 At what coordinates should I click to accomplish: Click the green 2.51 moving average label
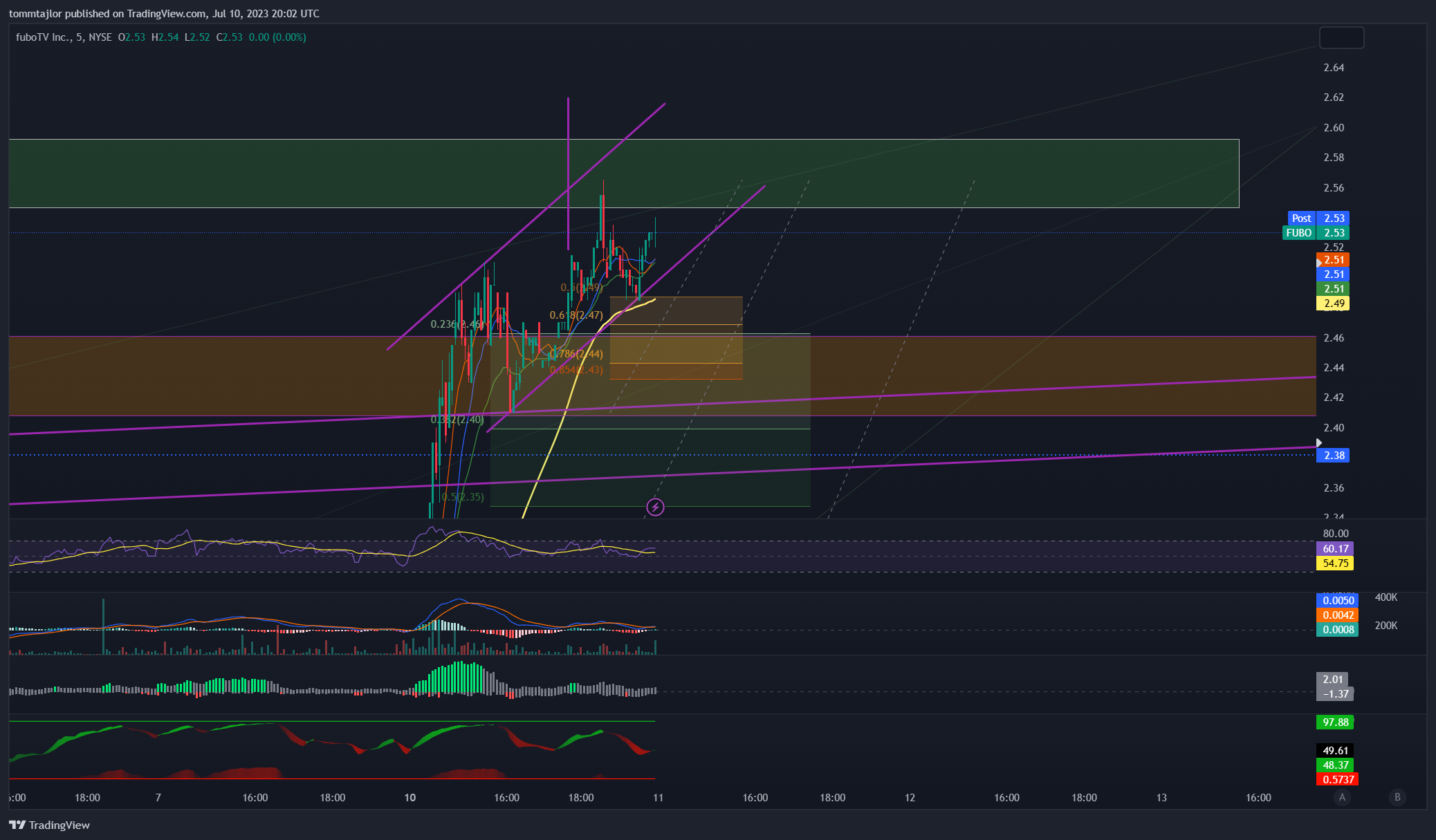(1333, 289)
